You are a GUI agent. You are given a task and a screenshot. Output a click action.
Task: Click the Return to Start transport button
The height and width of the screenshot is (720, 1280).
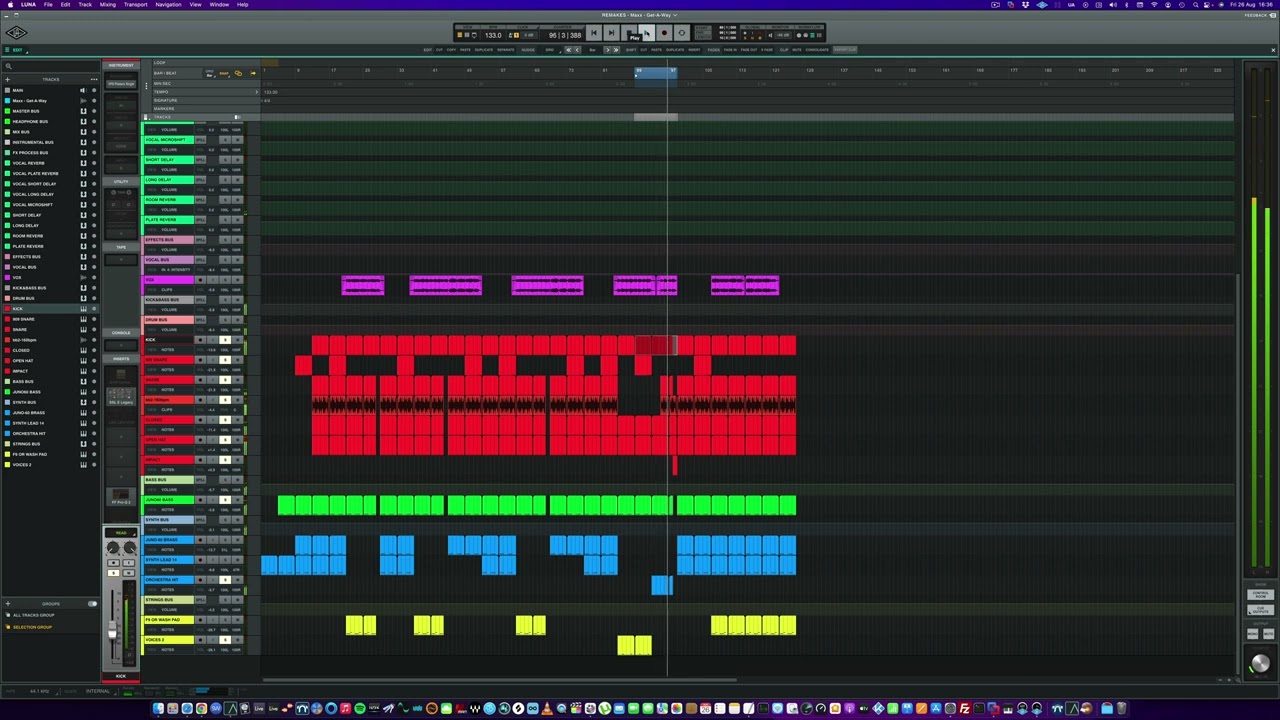[594, 33]
